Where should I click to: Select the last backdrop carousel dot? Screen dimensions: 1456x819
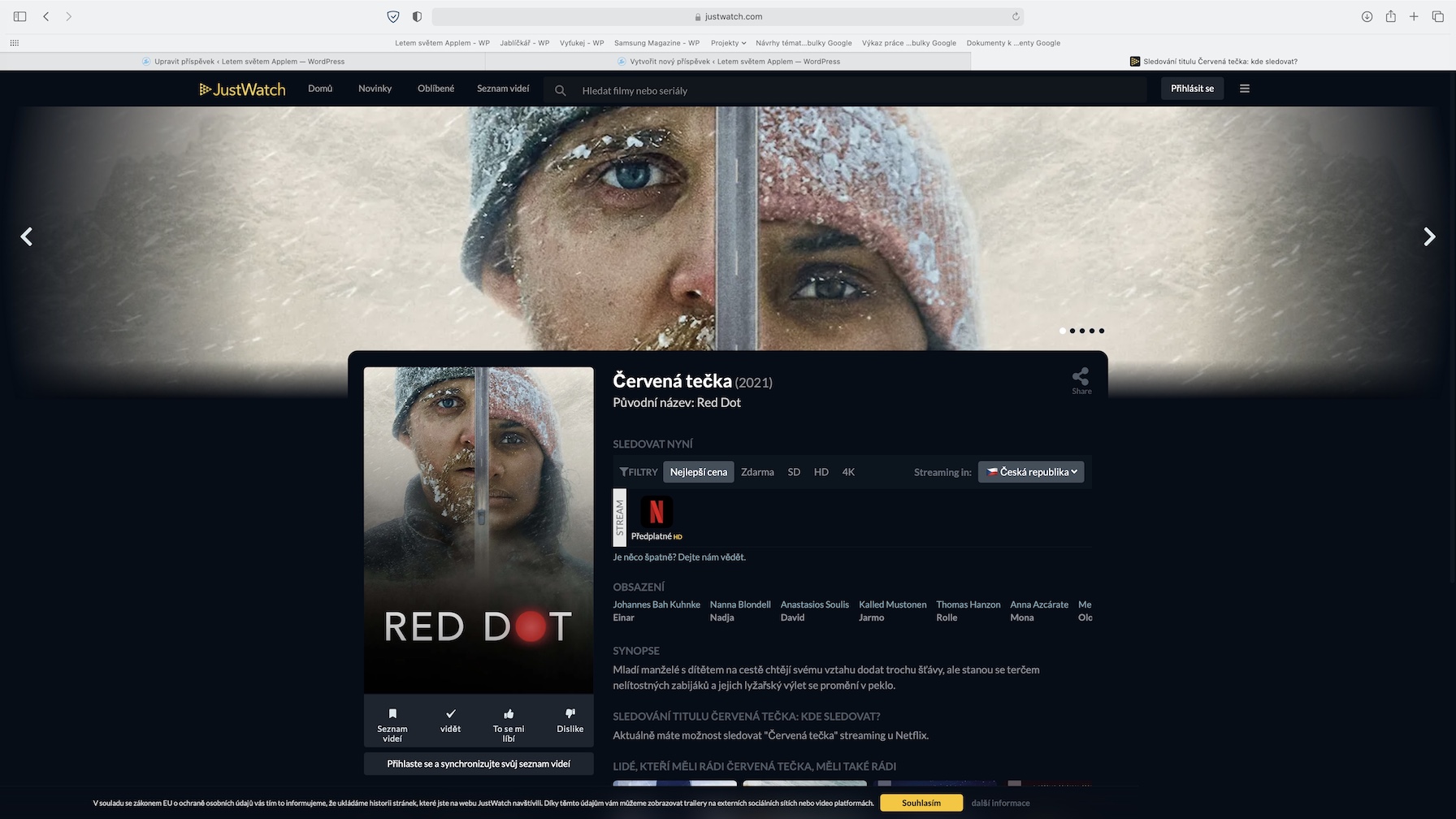(x=1102, y=331)
